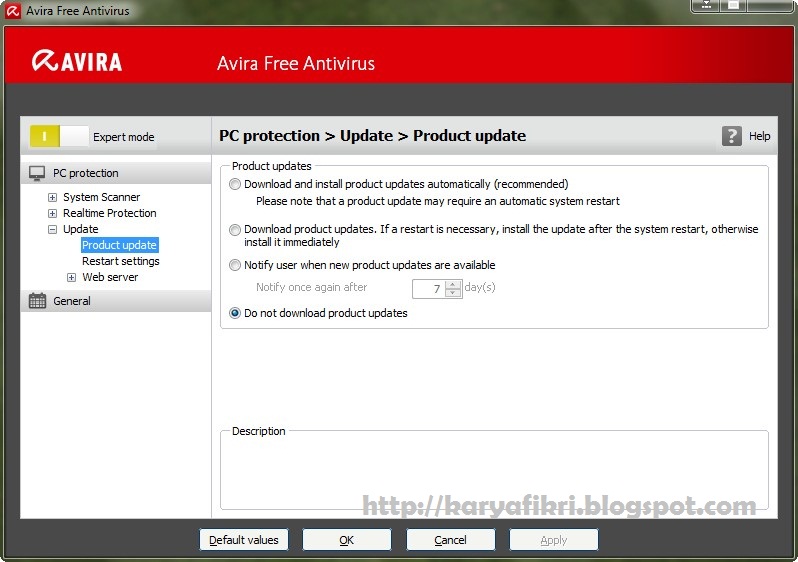The image size is (798, 562).
Task: Select Update in the tree
Action: pos(80,229)
